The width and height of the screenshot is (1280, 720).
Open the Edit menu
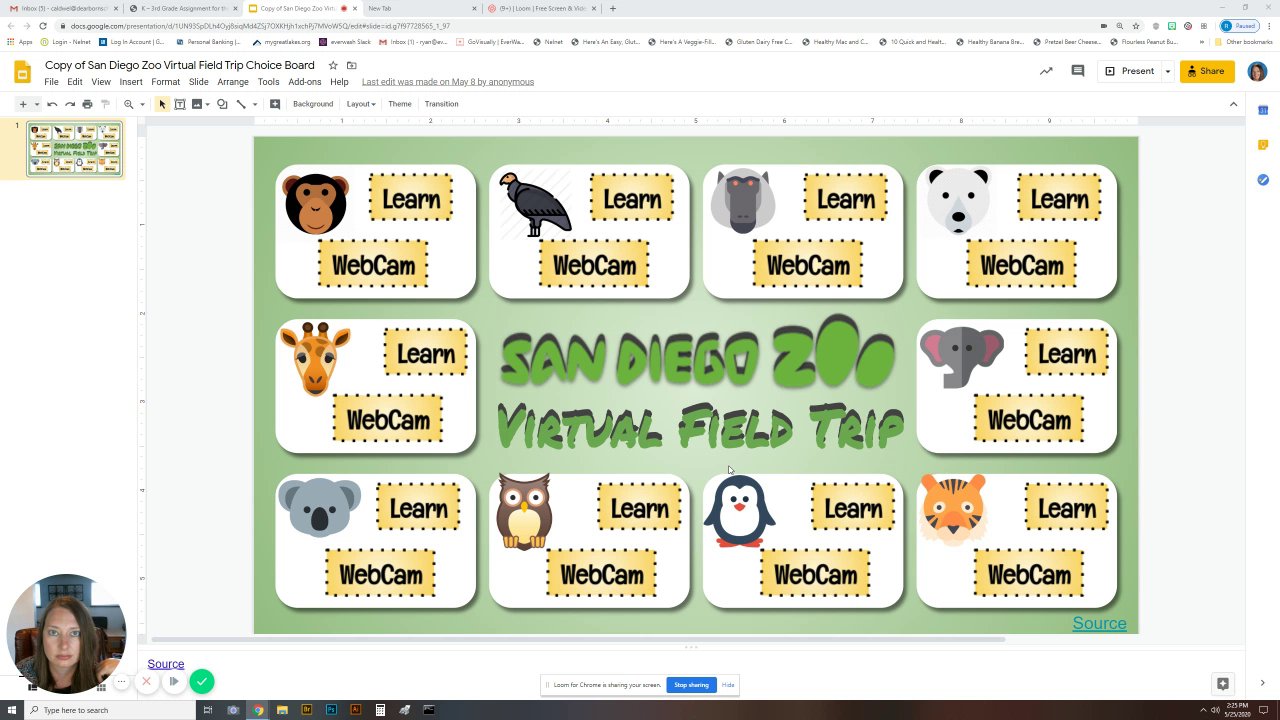click(x=75, y=82)
